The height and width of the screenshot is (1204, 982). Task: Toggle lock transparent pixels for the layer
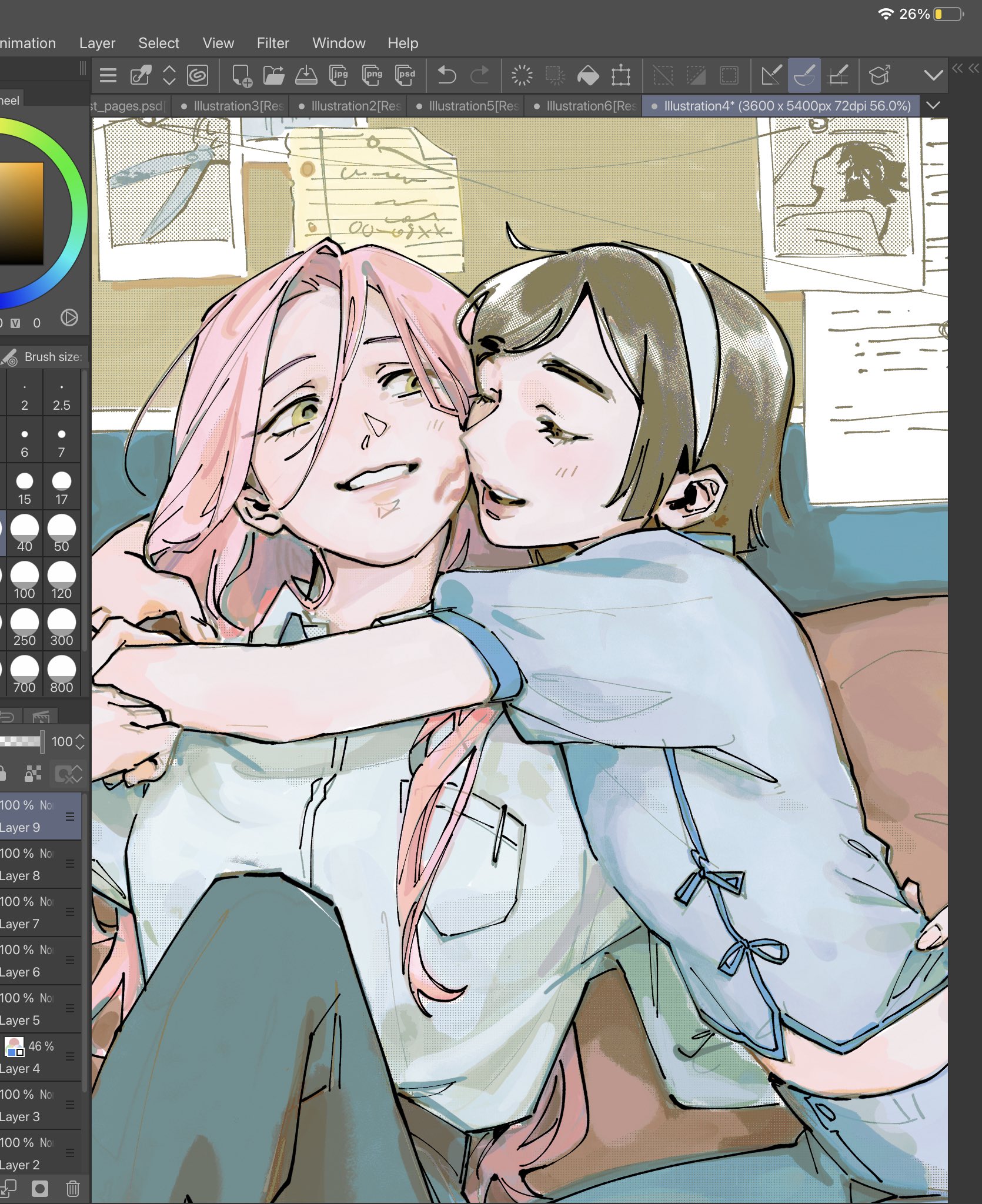[x=33, y=773]
